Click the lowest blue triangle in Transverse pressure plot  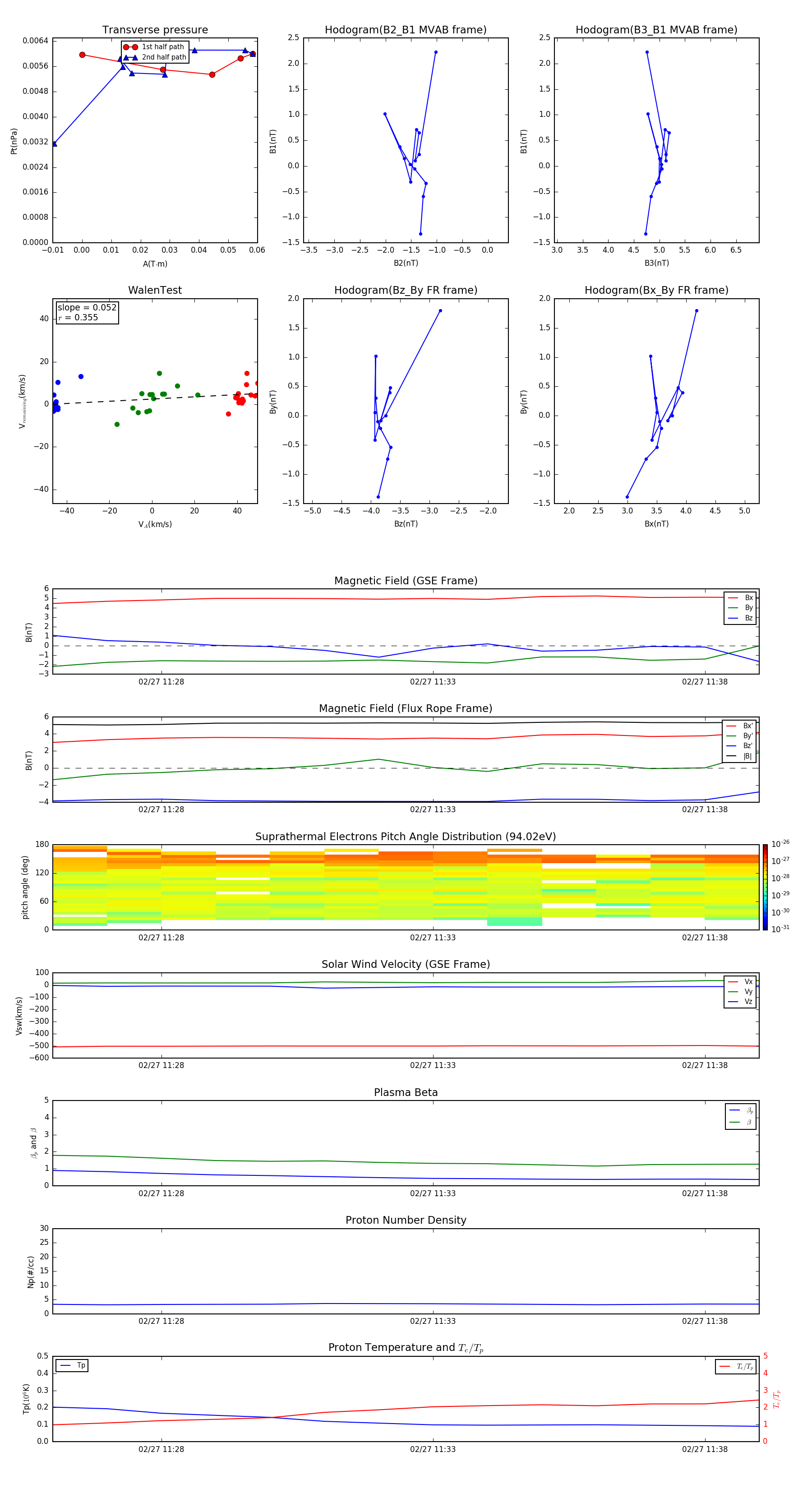coord(54,144)
